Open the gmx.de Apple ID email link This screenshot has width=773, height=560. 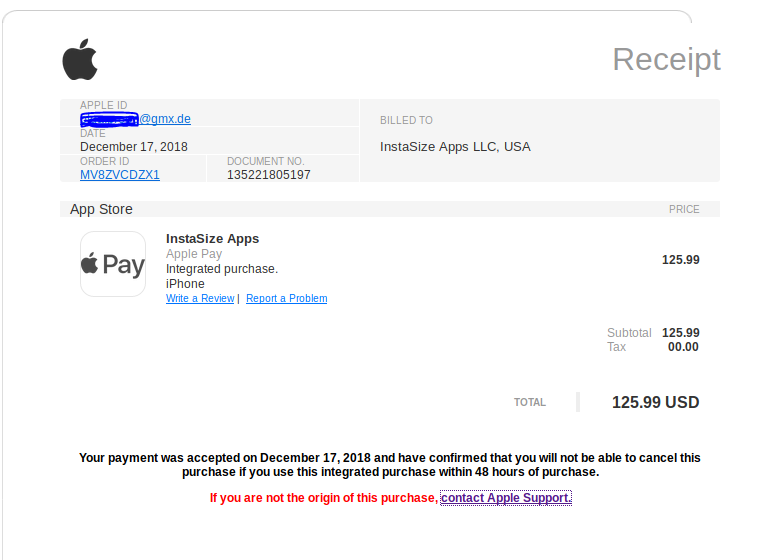click(x=136, y=119)
